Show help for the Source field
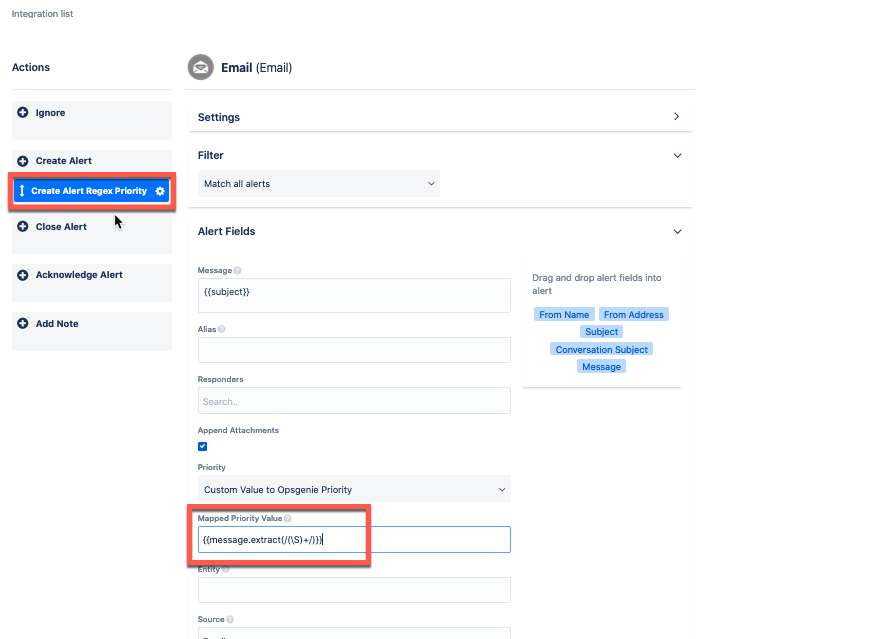Screen dimensions: 880x639 [230, 619]
